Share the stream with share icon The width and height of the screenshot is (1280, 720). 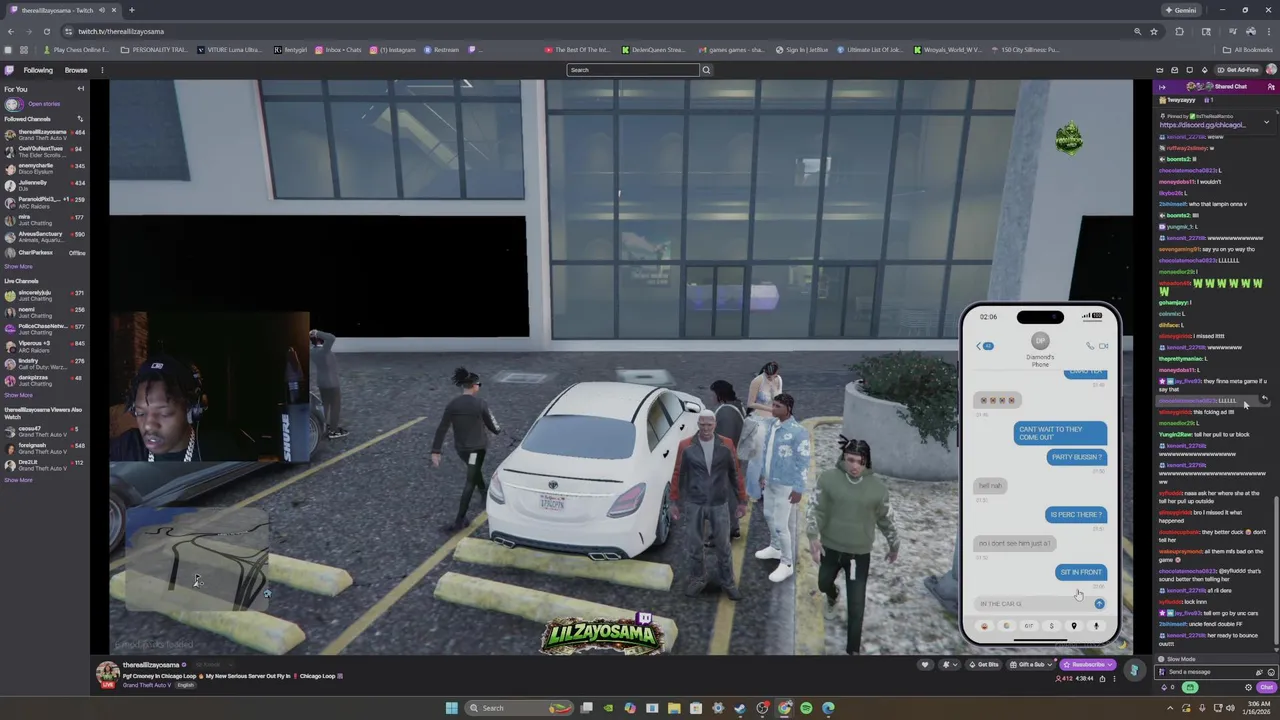pos(1102,679)
